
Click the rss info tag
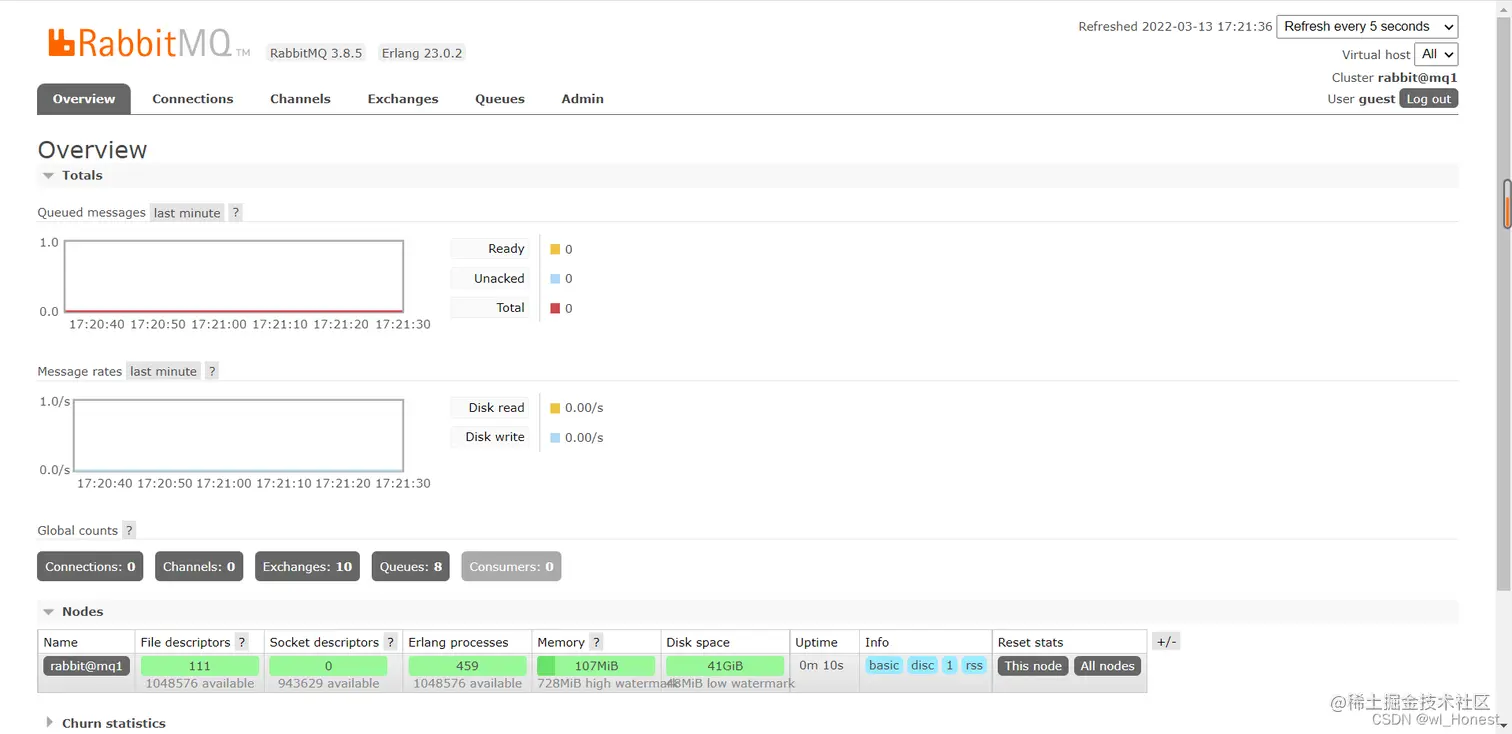pyautogui.click(x=974, y=666)
